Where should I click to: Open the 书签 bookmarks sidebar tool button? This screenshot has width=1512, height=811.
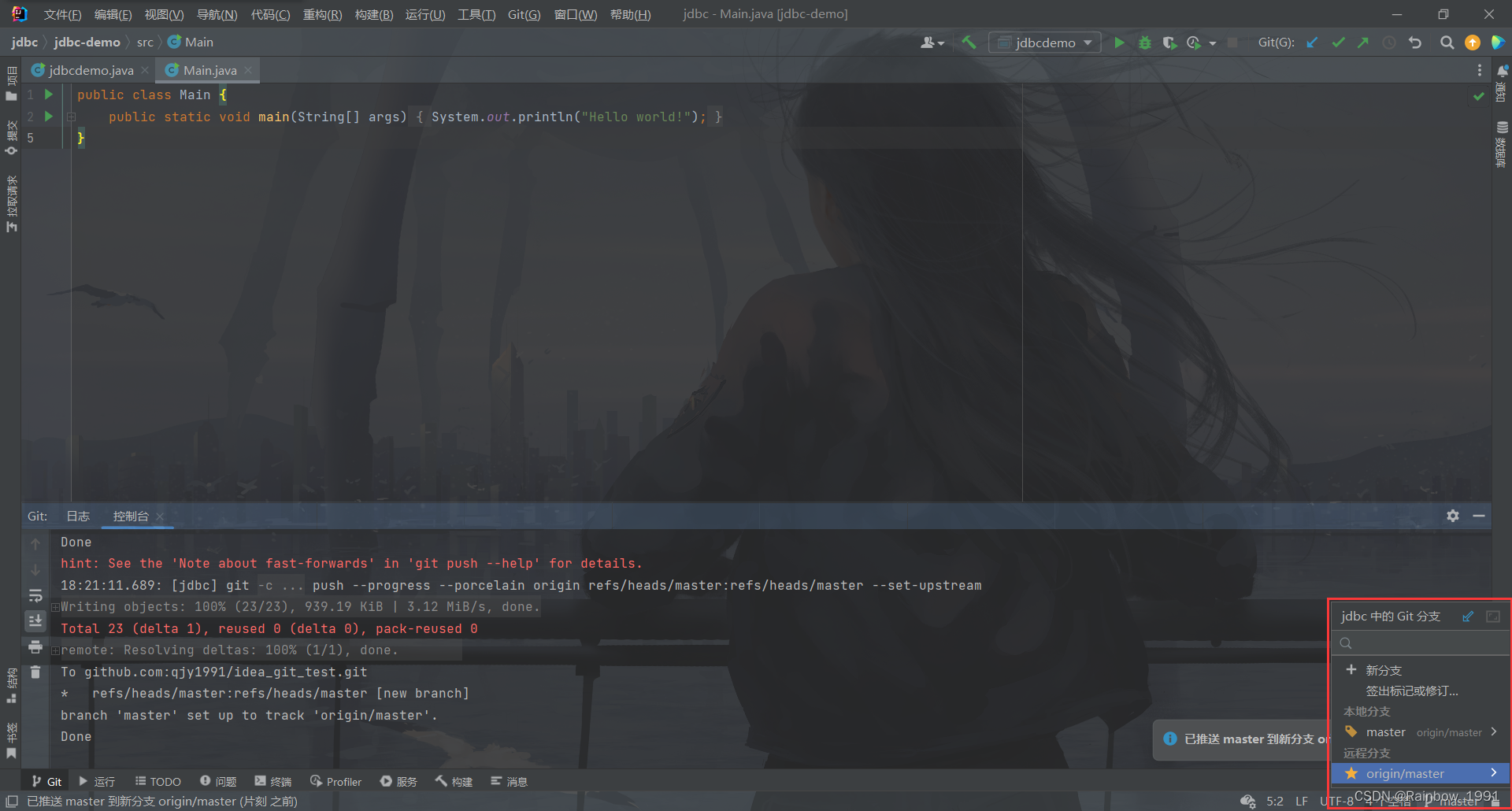click(x=11, y=740)
